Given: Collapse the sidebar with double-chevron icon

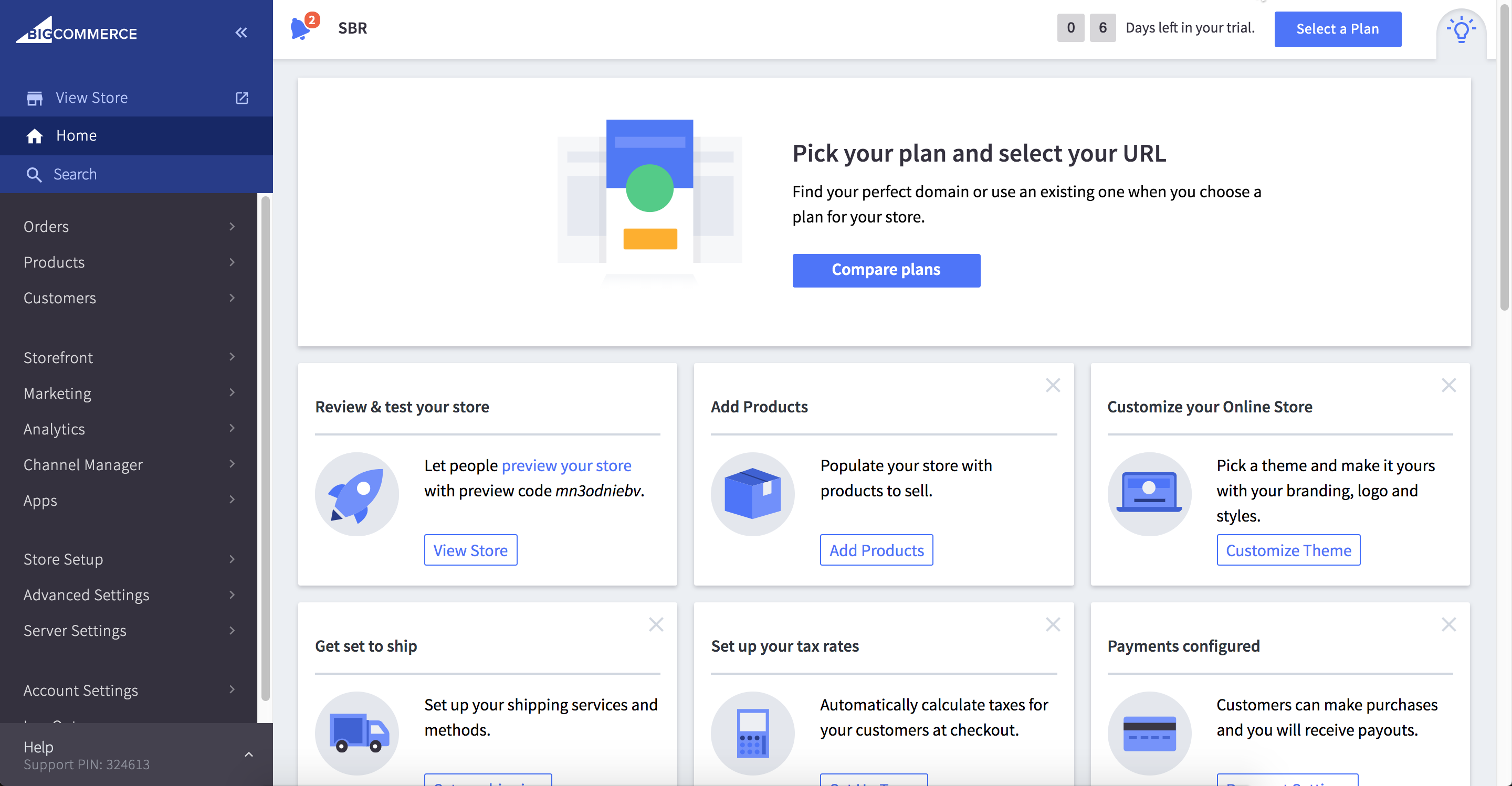Looking at the screenshot, I should pyautogui.click(x=241, y=32).
